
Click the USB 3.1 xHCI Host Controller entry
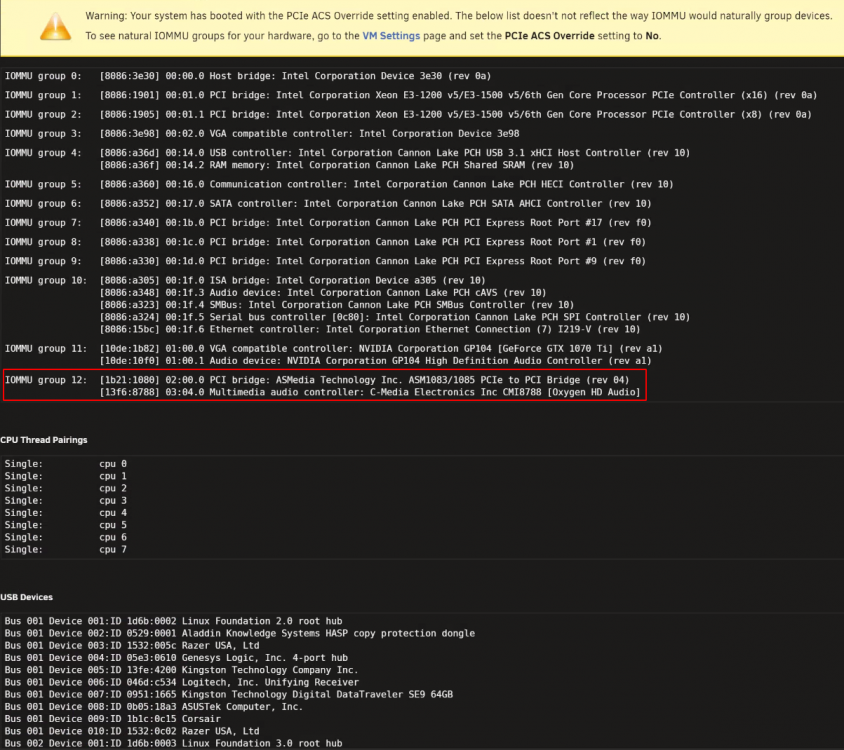(x=395, y=153)
